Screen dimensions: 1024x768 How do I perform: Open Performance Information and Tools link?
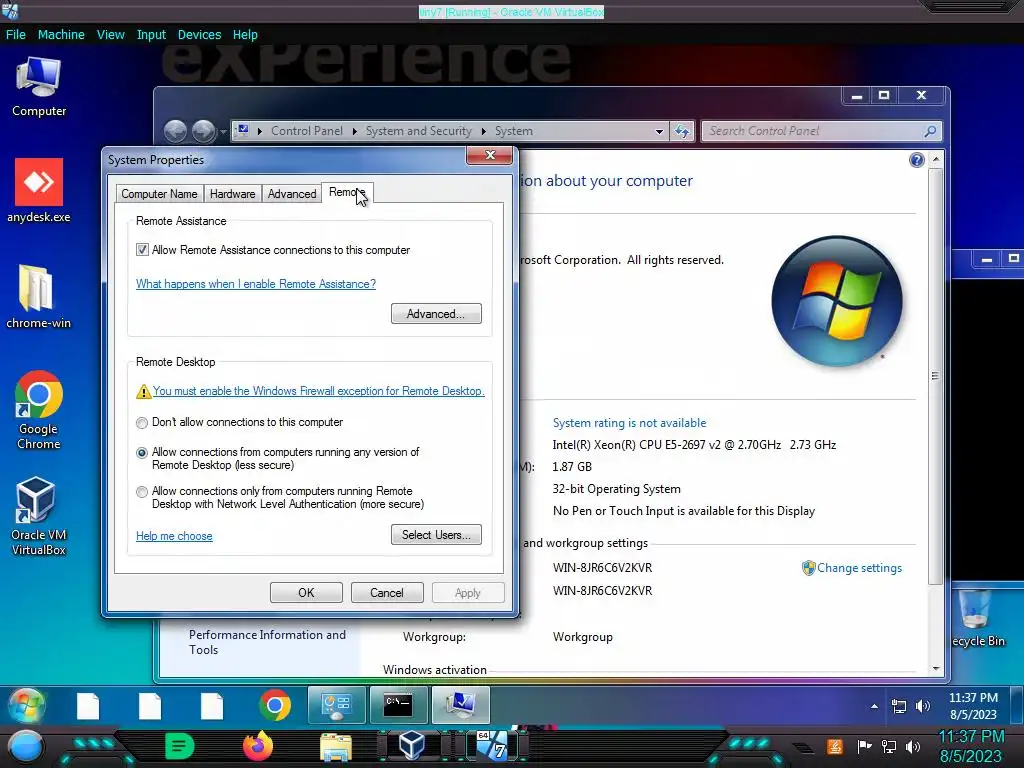point(267,642)
